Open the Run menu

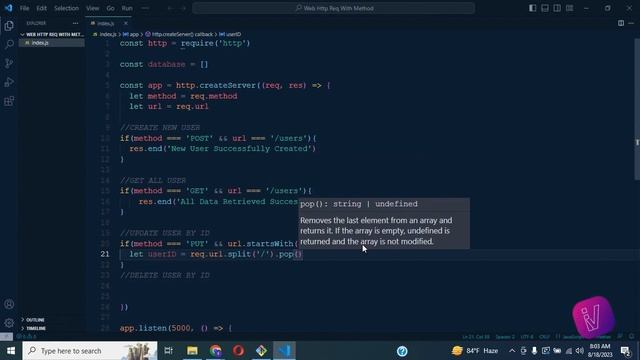click(x=127, y=8)
